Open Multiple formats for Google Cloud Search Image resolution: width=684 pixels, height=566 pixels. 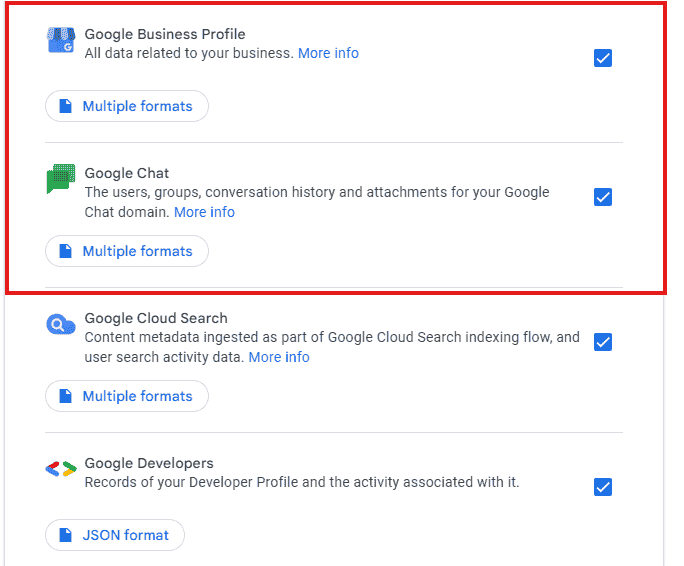tap(127, 396)
